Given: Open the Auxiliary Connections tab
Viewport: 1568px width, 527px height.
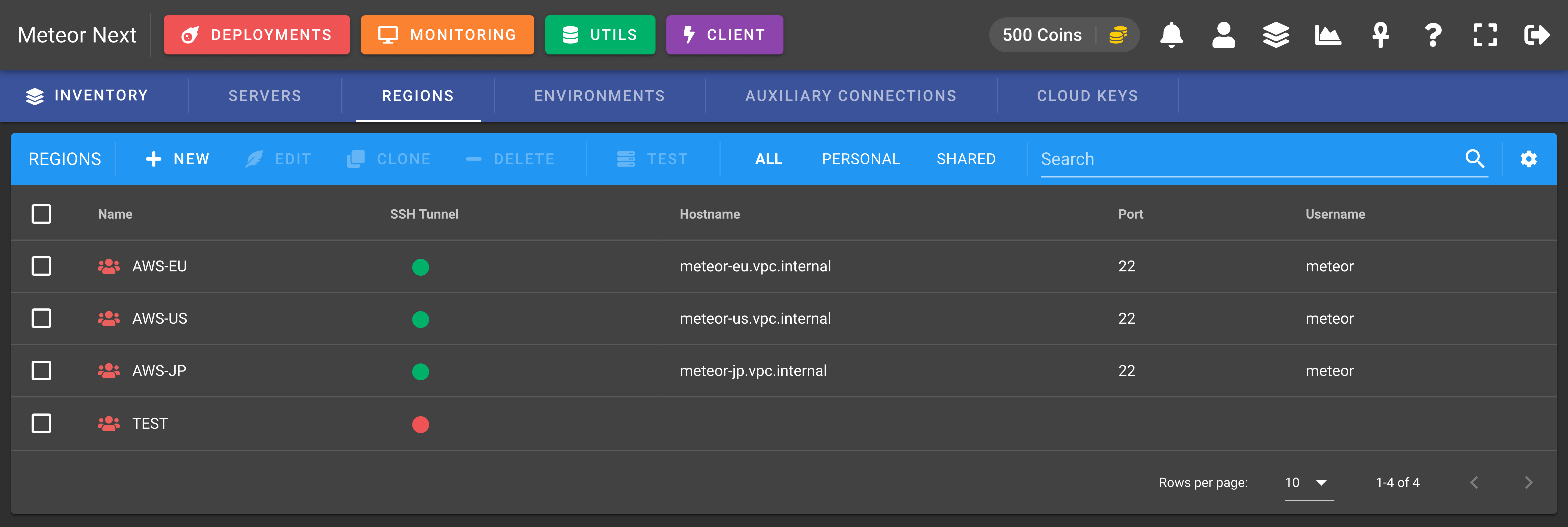Looking at the screenshot, I should 851,96.
